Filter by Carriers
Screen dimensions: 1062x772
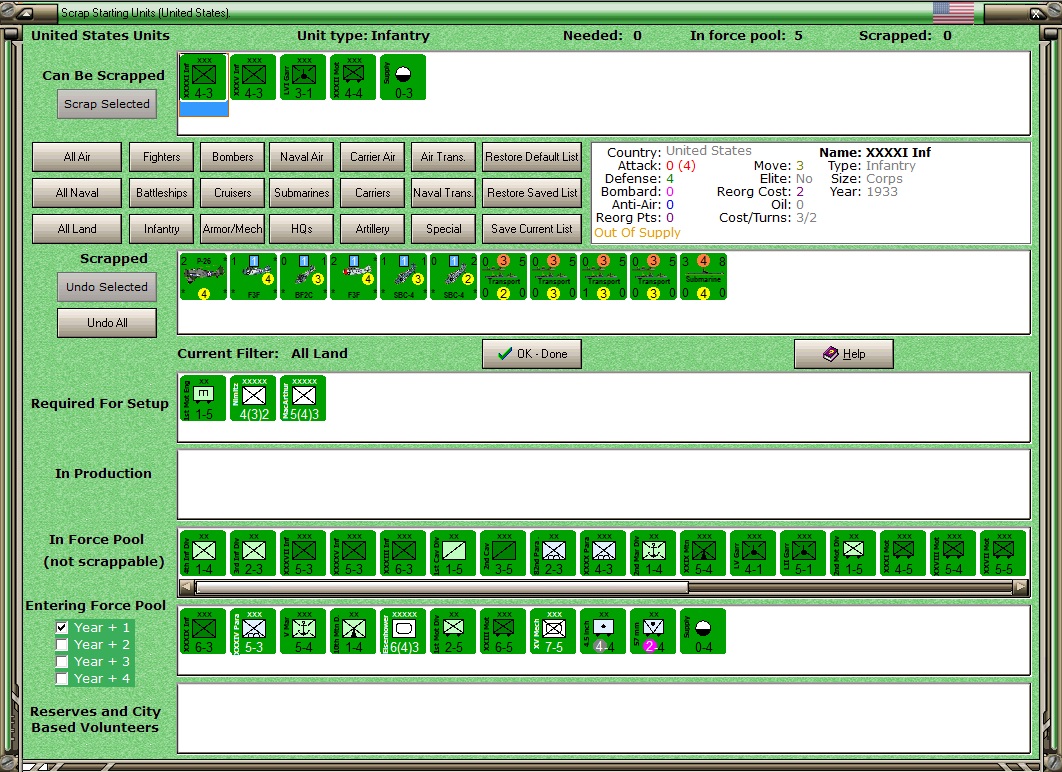[373, 193]
